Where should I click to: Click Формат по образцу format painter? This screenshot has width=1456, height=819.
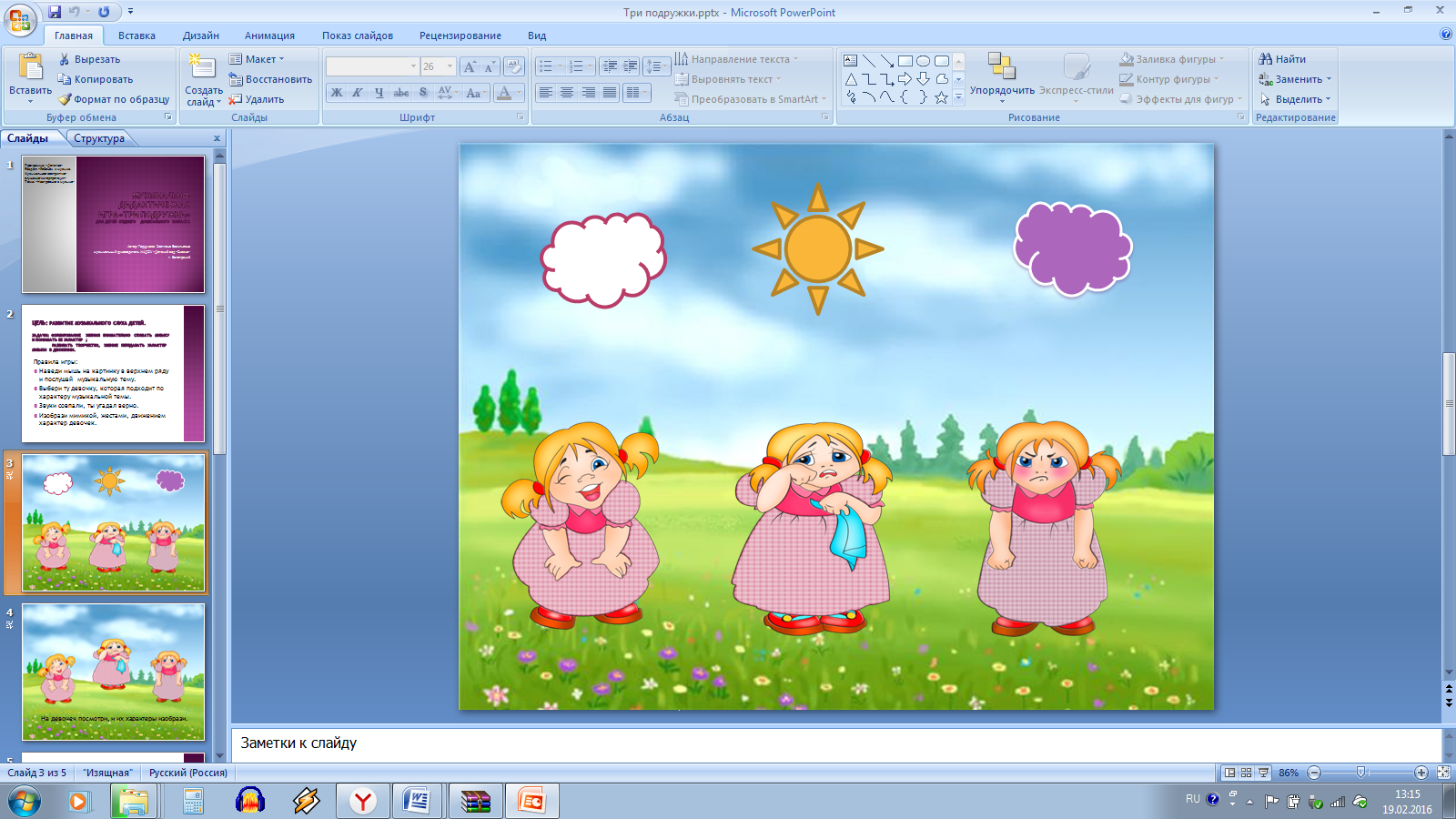[x=114, y=99]
